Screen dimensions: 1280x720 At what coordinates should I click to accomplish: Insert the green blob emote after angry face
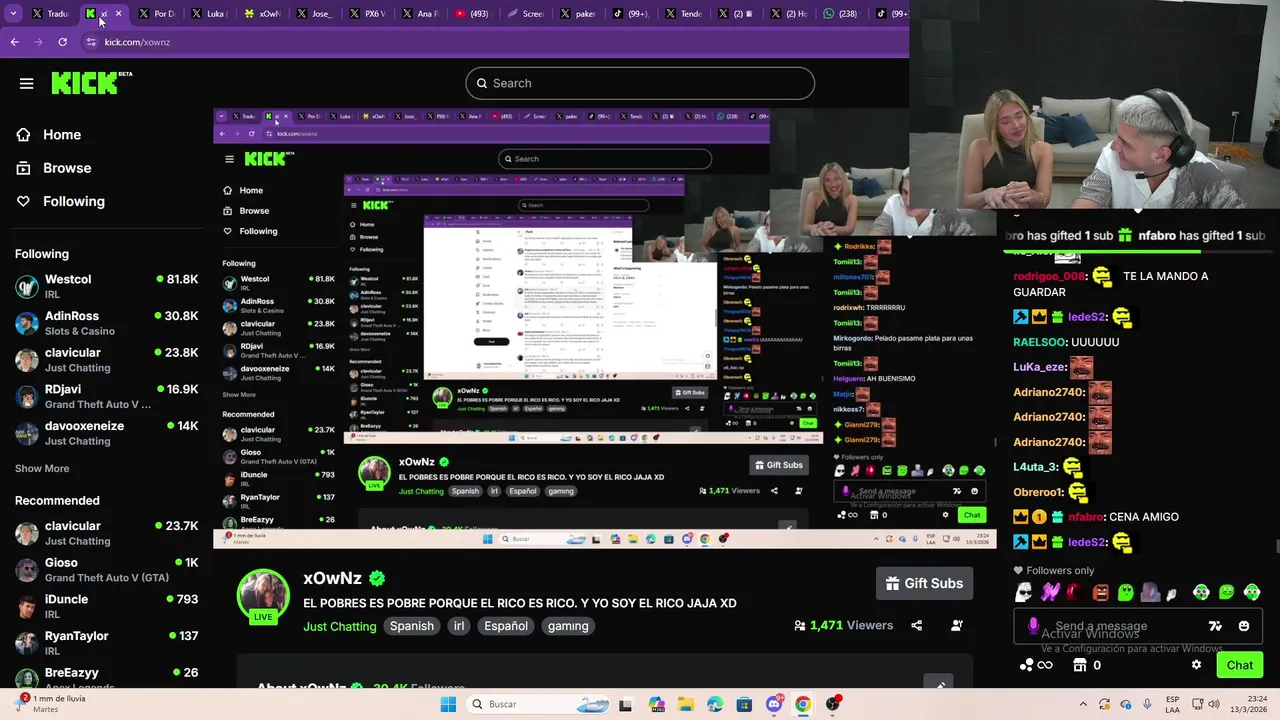[1126, 593]
